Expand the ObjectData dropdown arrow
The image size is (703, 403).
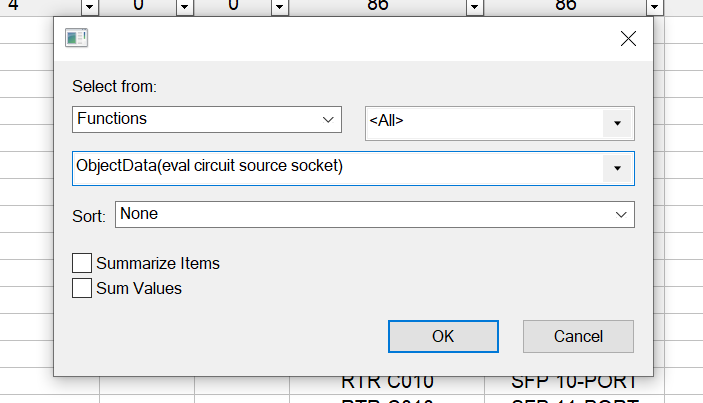(x=618, y=168)
